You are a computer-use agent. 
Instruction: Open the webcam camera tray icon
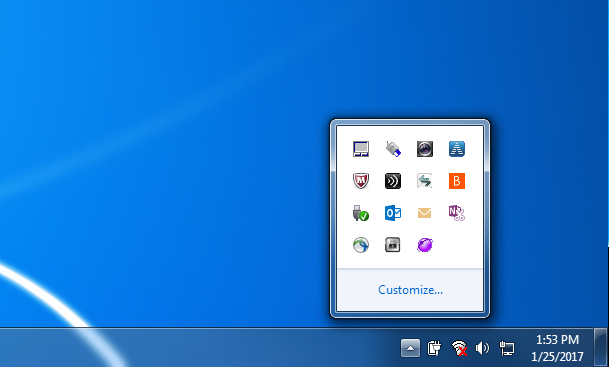coord(425,149)
